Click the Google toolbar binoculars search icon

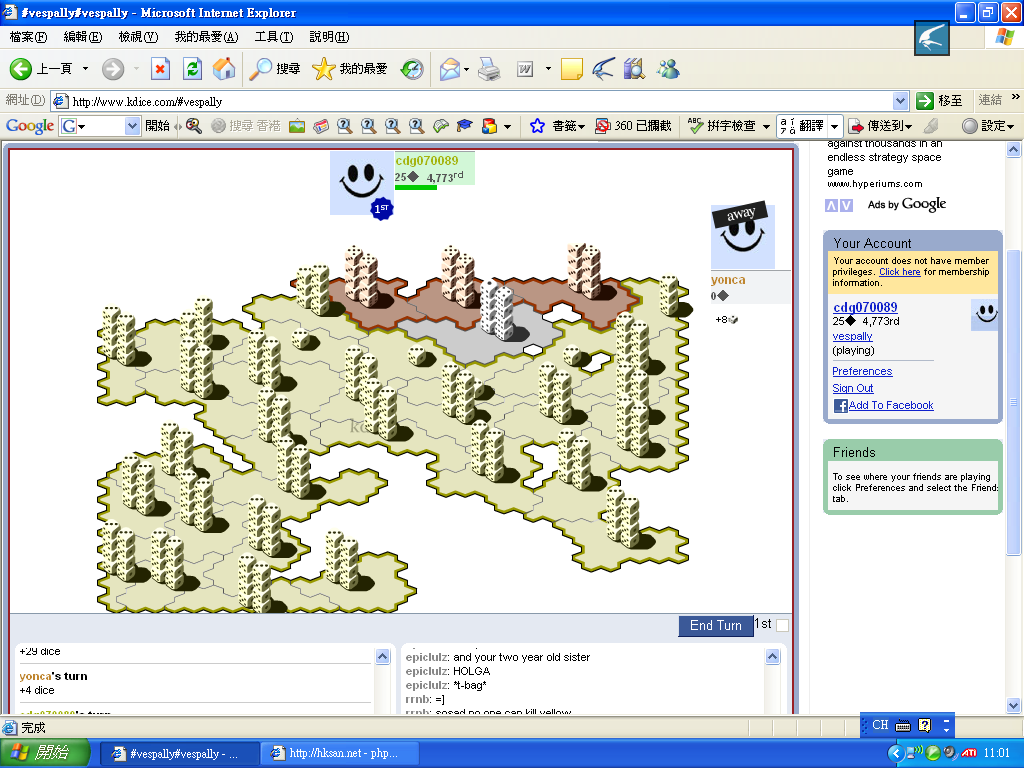pos(194,126)
